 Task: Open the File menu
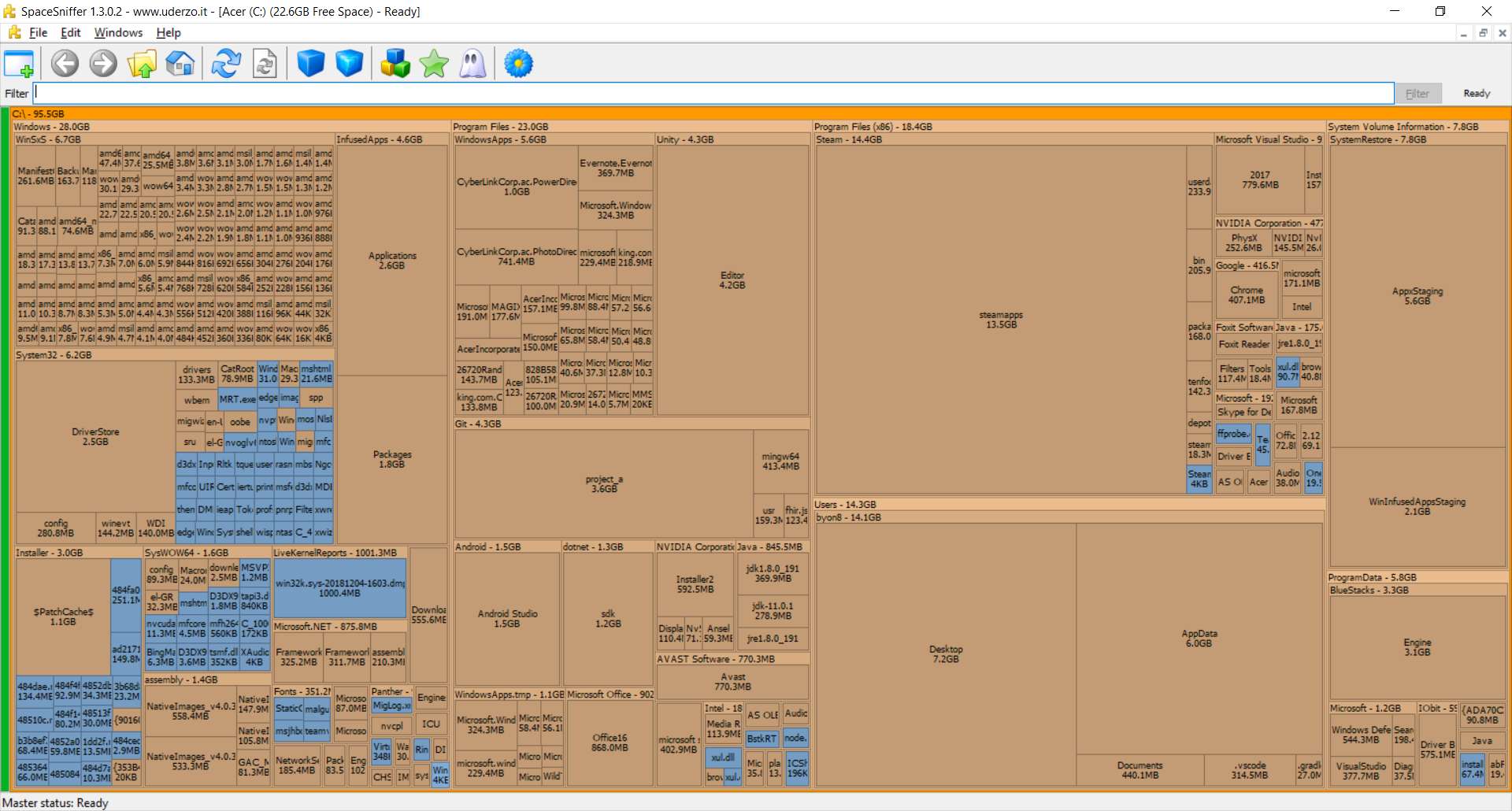pyautogui.click(x=38, y=32)
